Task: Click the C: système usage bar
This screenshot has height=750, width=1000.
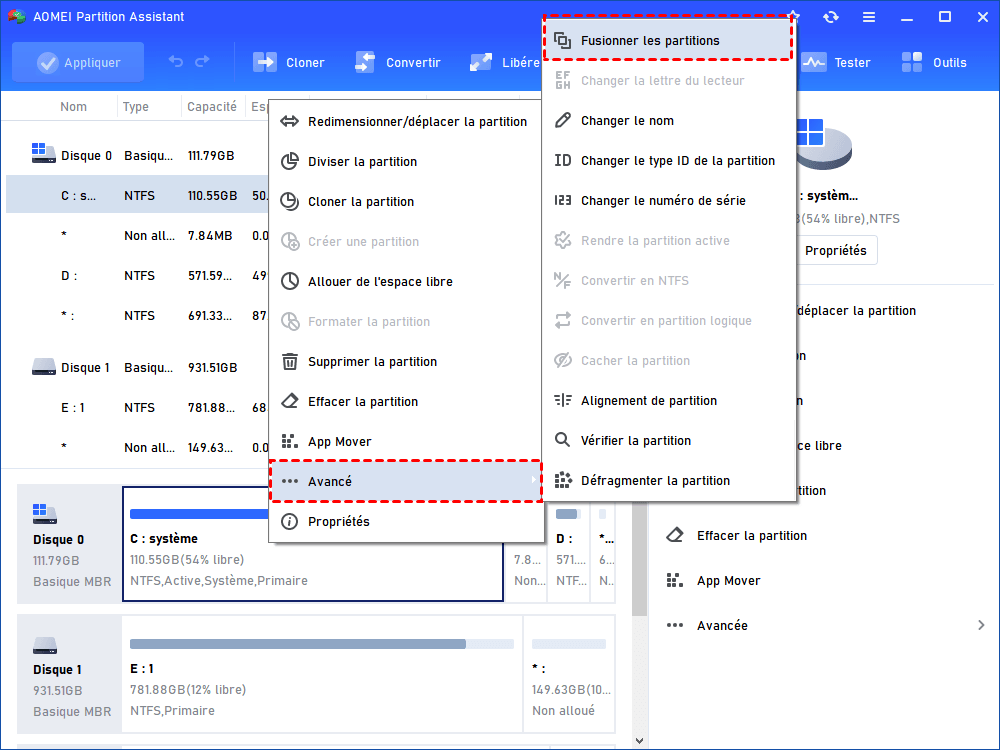Action: [x=312, y=514]
